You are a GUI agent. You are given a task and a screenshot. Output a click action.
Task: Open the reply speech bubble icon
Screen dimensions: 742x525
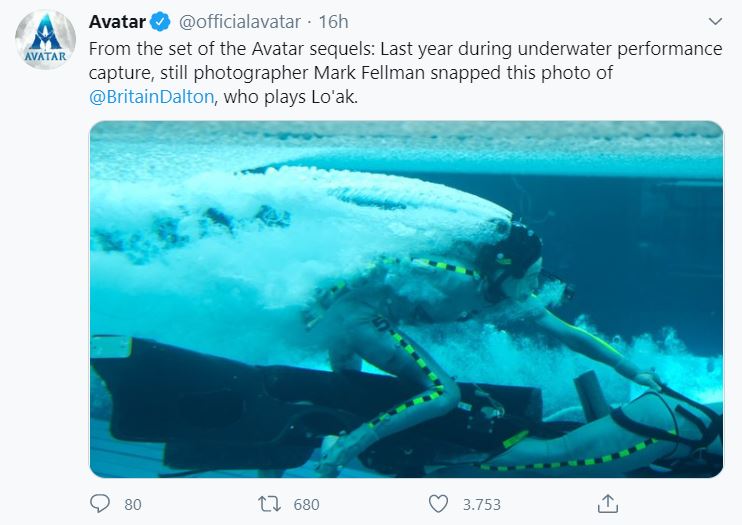[x=100, y=504]
